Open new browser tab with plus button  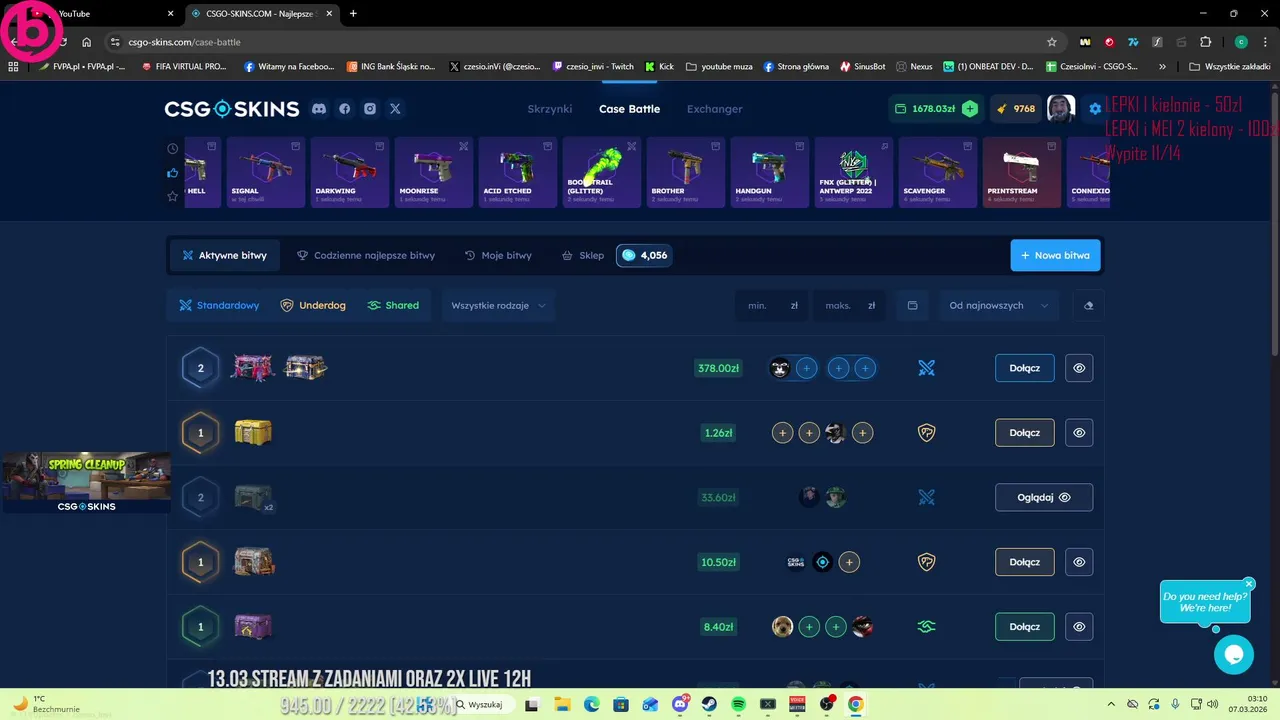click(x=353, y=14)
